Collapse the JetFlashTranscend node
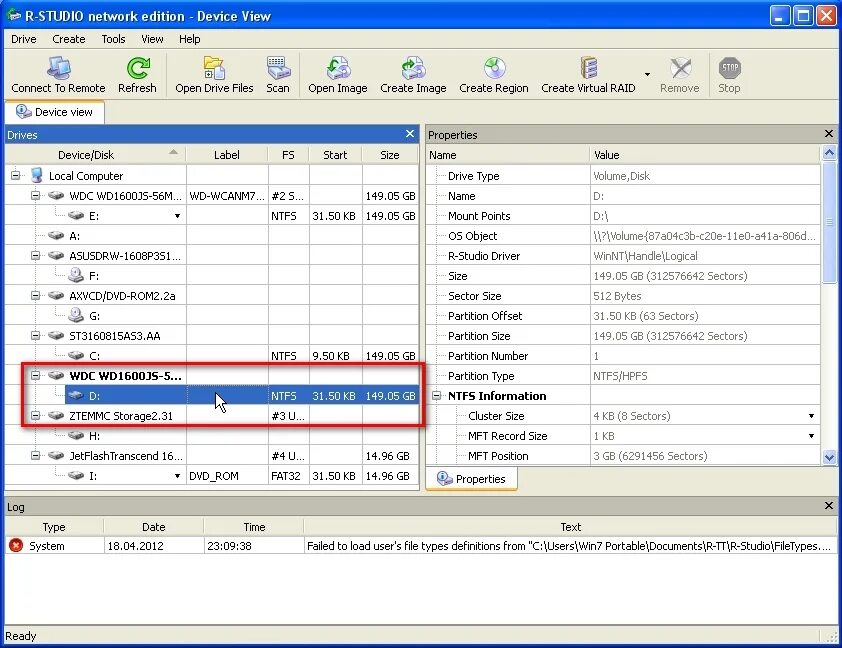Image resolution: width=842 pixels, height=648 pixels. point(35,456)
